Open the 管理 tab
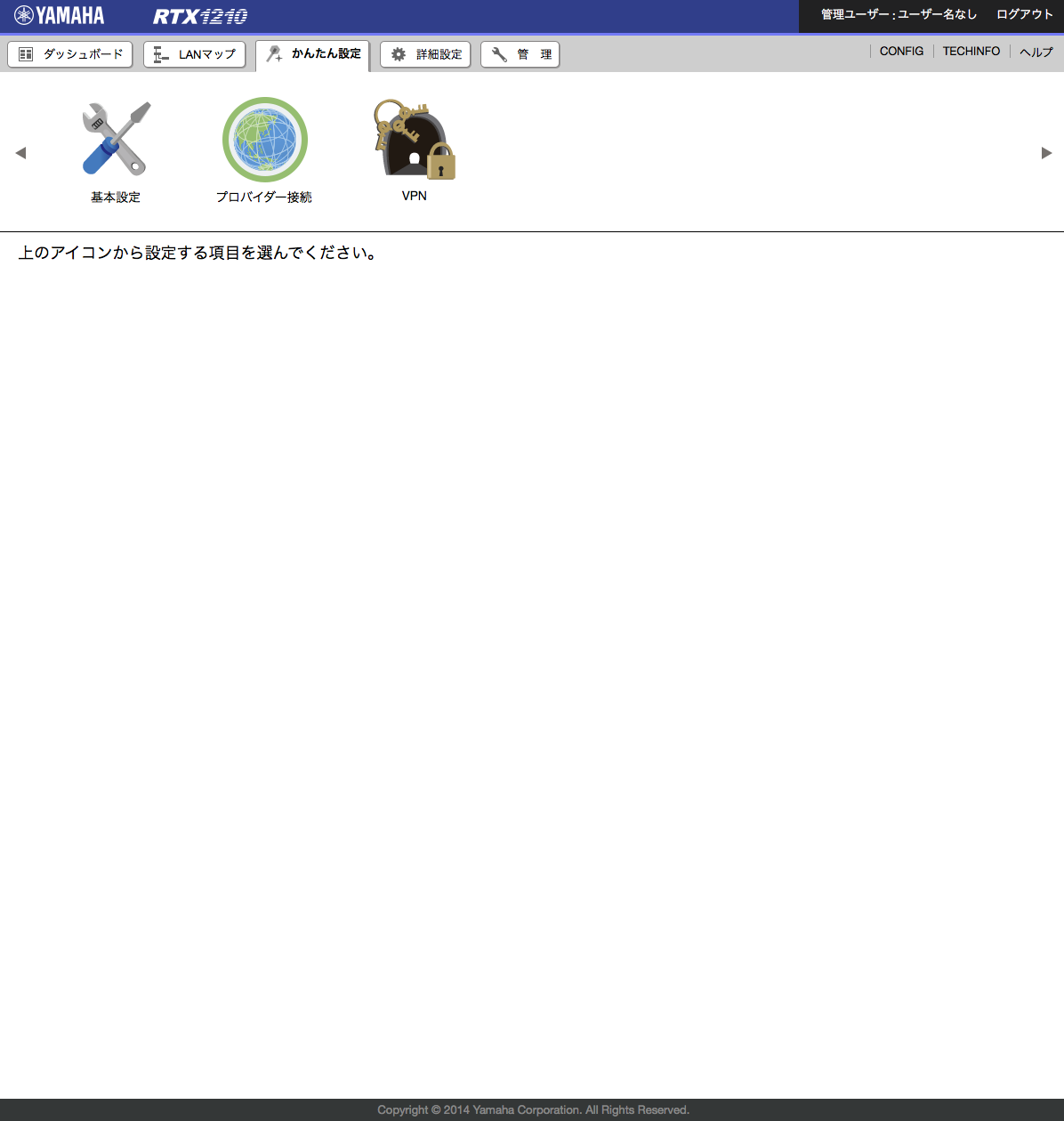This screenshot has width=1064, height=1121. coord(520,54)
